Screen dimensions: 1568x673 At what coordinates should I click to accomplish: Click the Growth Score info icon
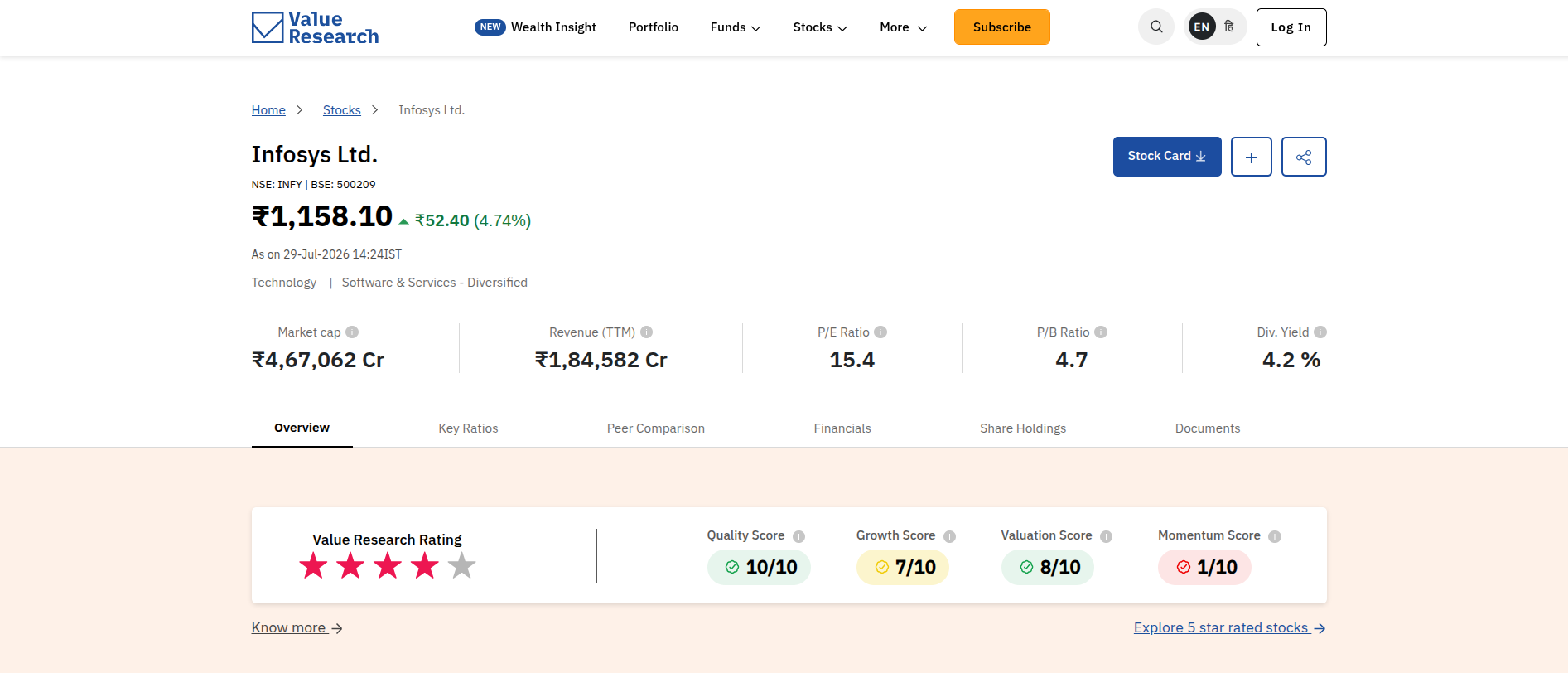(x=949, y=536)
